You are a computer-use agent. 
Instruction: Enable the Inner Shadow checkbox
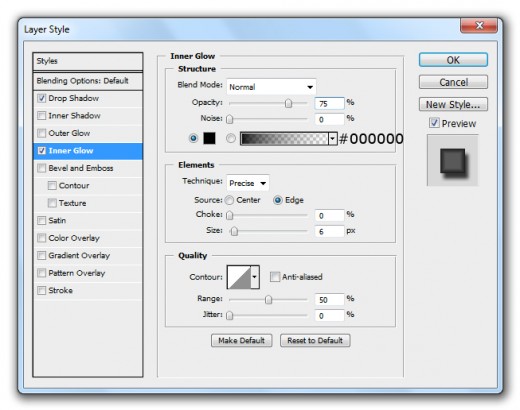click(42, 116)
